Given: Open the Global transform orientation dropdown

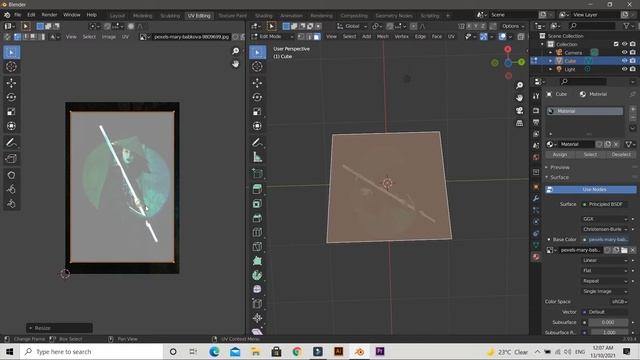Looking at the screenshot, I should 352,26.
